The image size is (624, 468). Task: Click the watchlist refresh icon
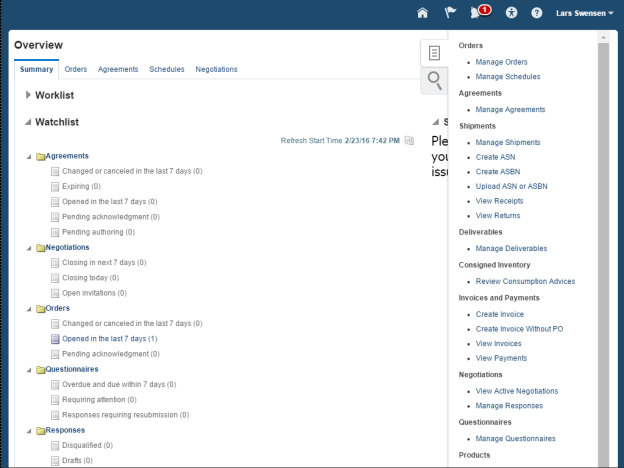tap(409, 141)
